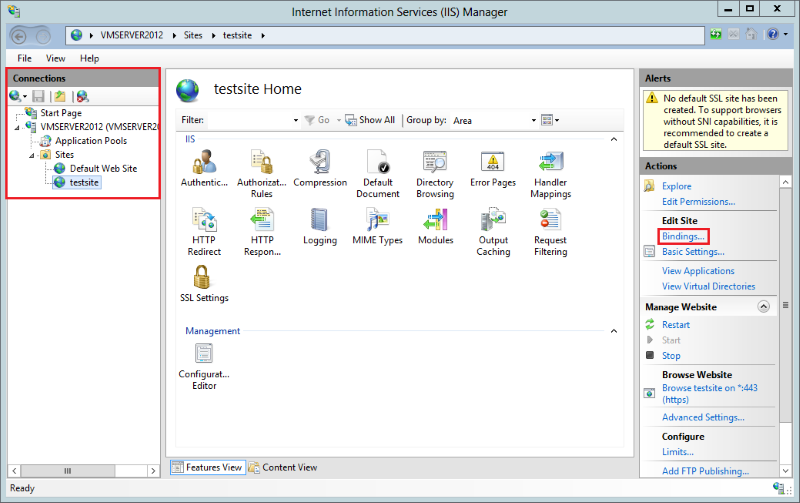Click View Applications link
The height and width of the screenshot is (503, 800).
pos(698,271)
